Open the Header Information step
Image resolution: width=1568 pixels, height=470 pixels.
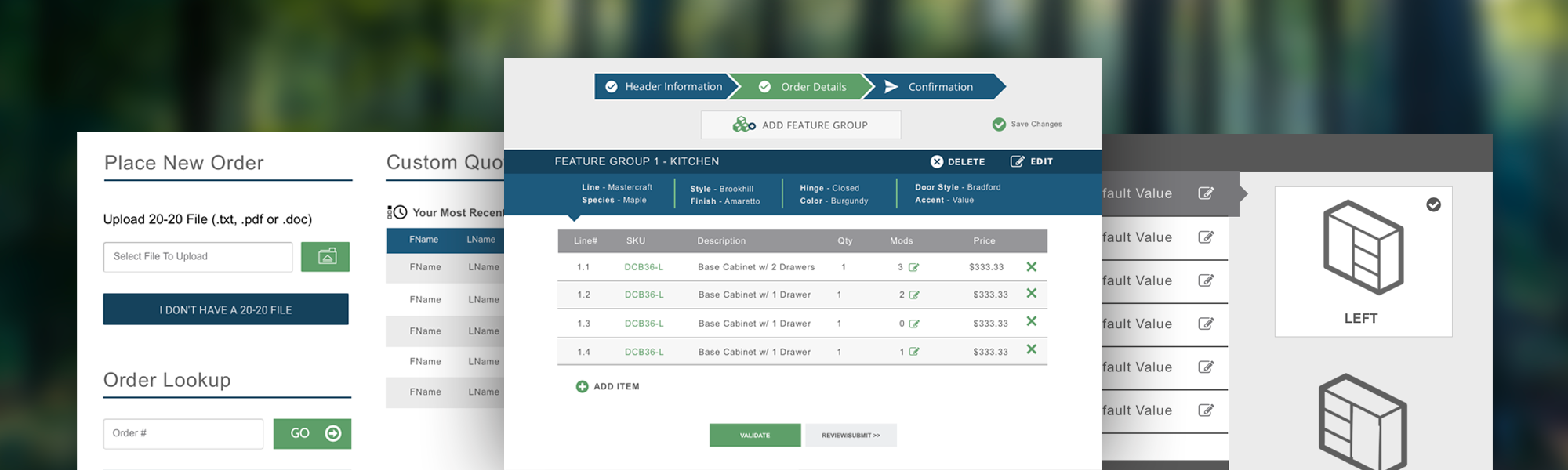pos(663,87)
